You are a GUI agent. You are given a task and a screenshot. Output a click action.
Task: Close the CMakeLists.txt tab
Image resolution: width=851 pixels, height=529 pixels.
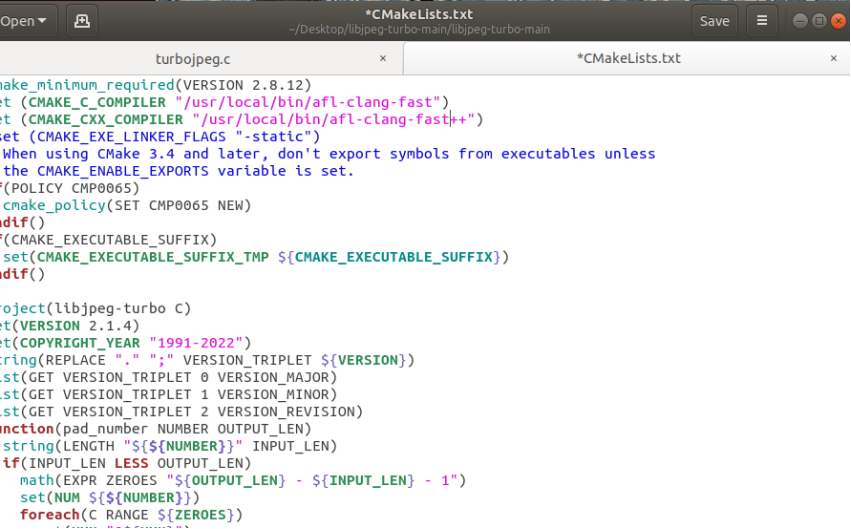[834, 59]
